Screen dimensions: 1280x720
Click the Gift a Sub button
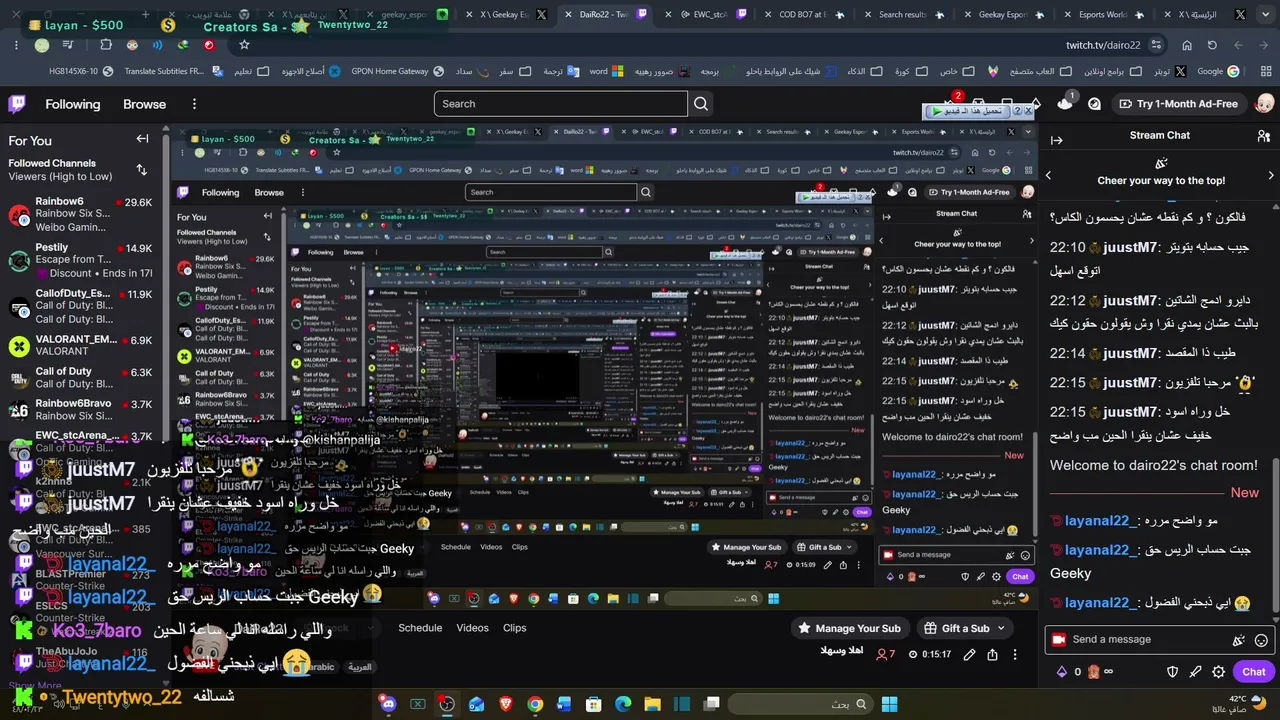pos(956,628)
